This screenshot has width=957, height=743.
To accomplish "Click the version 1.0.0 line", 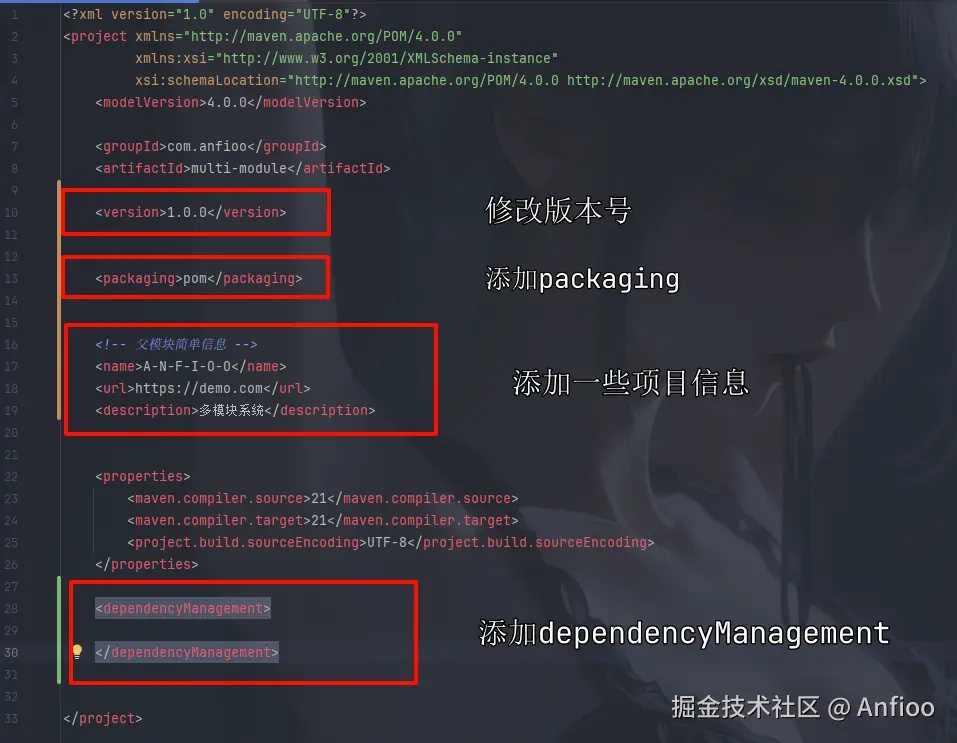I will [190, 212].
